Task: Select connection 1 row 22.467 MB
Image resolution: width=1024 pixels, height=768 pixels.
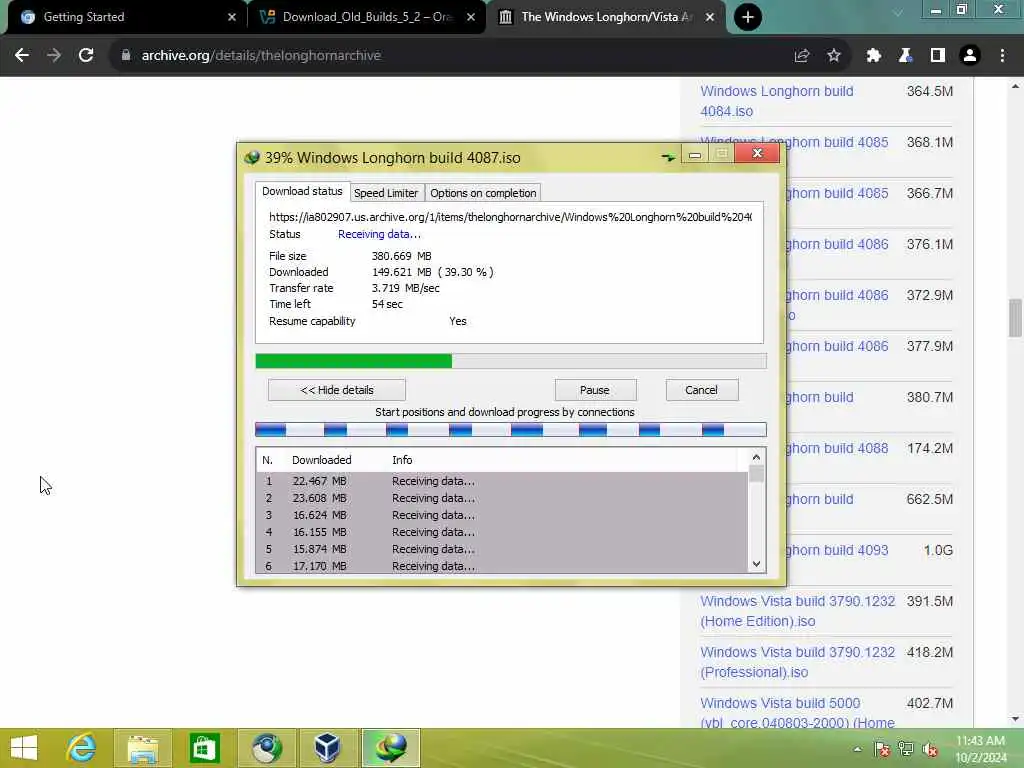Action: click(x=502, y=481)
